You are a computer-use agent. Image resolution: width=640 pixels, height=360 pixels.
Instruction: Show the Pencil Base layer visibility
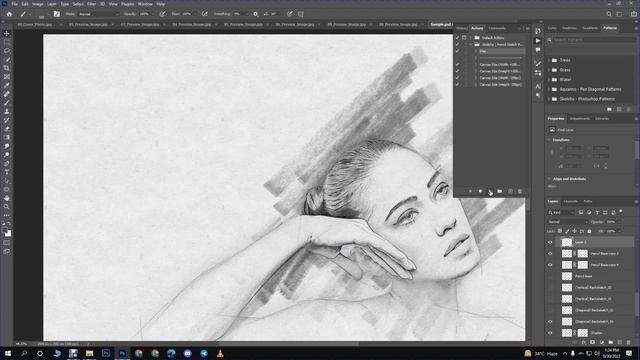pos(550,276)
